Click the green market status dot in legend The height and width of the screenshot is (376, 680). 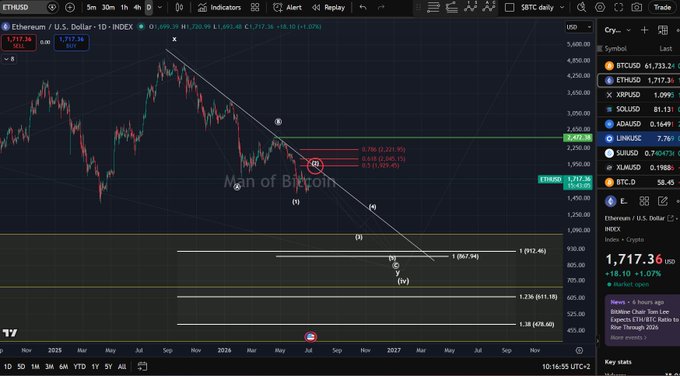pos(141,27)
